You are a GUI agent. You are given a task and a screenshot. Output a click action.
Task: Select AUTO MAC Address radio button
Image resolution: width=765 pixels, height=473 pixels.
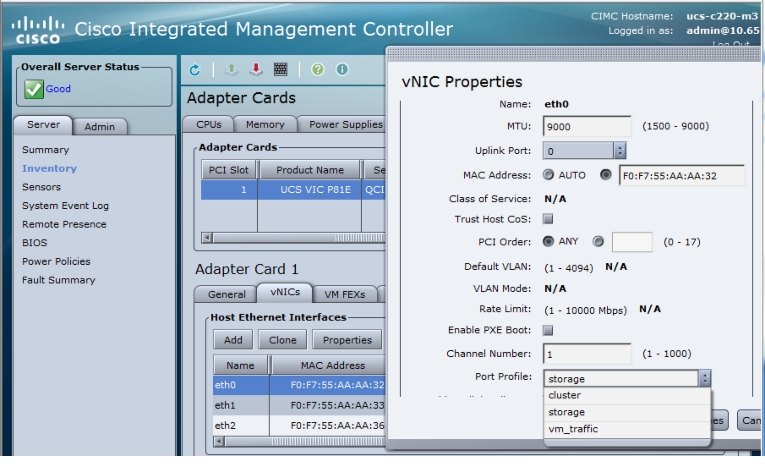548,175
